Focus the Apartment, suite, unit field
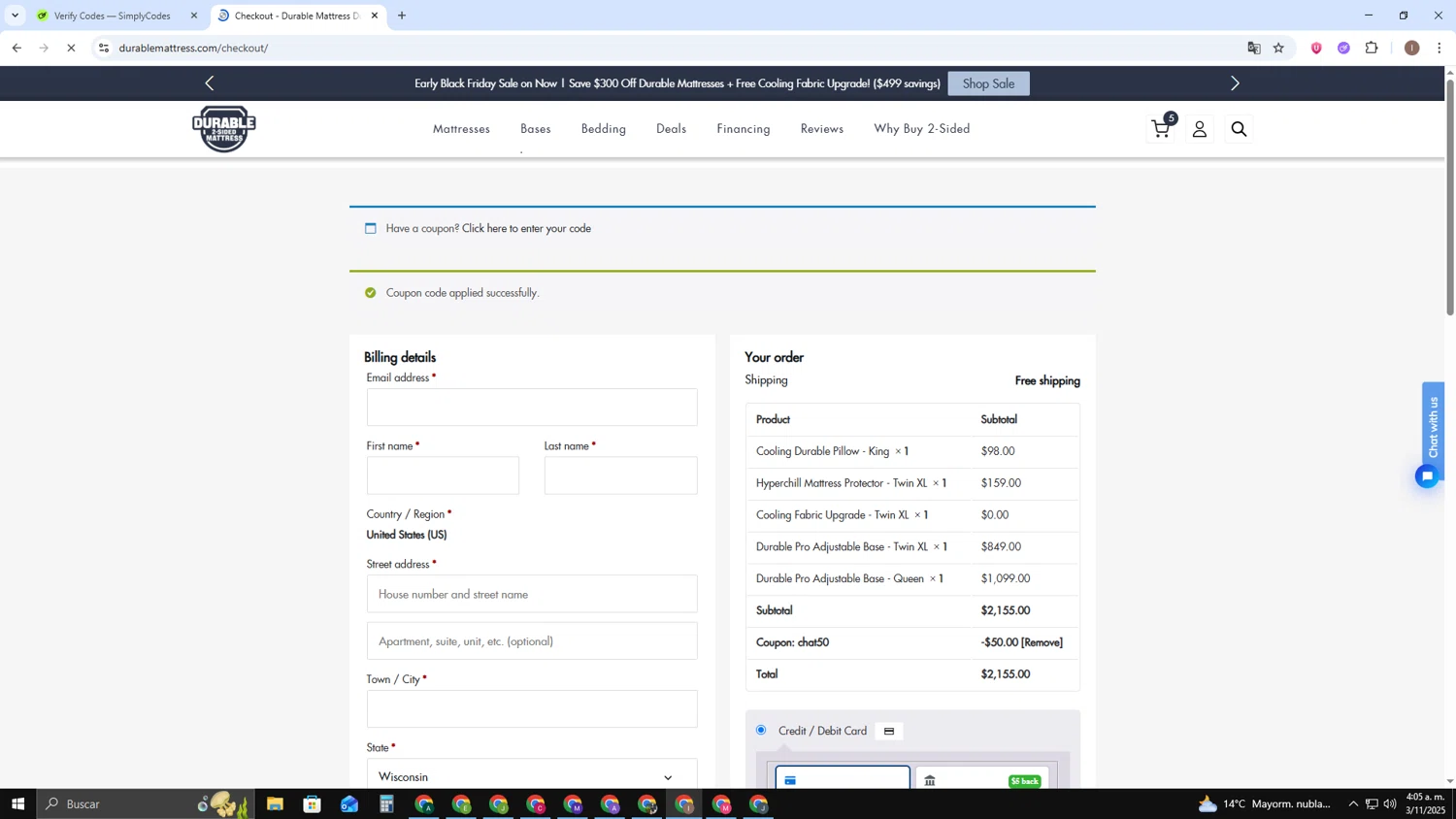 (532, 641)
